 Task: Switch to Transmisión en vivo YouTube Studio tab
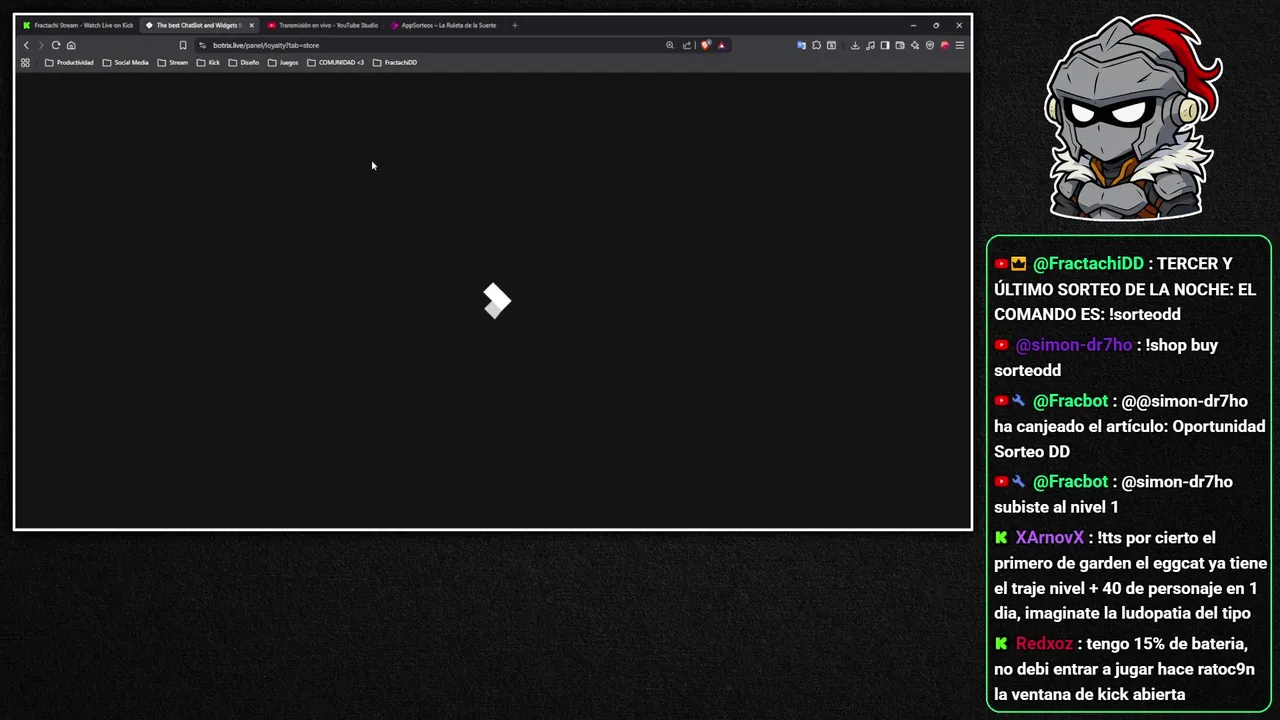[322, 25]
